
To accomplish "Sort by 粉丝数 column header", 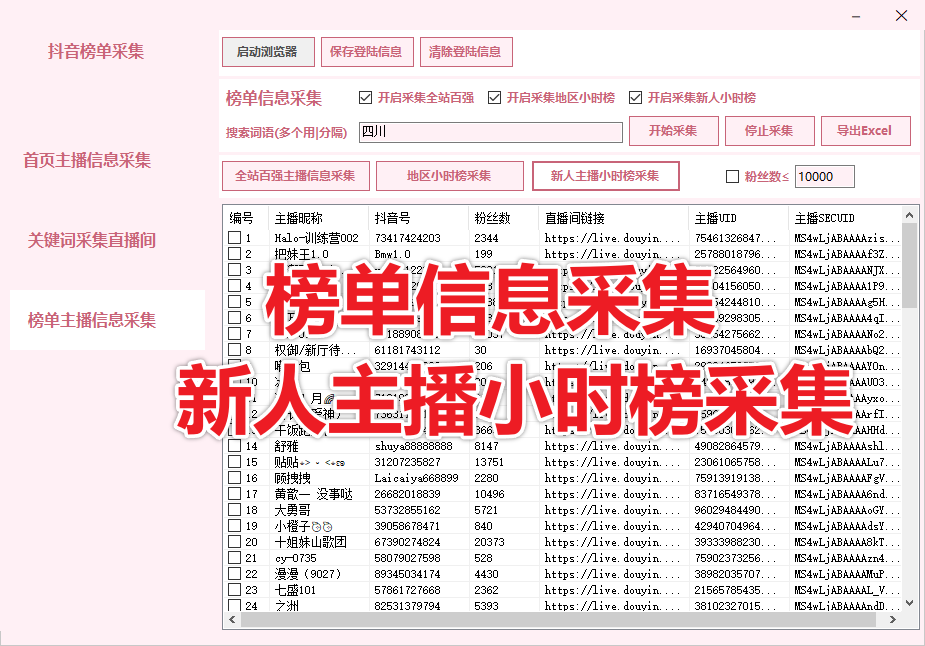I will tap(492, 218).
